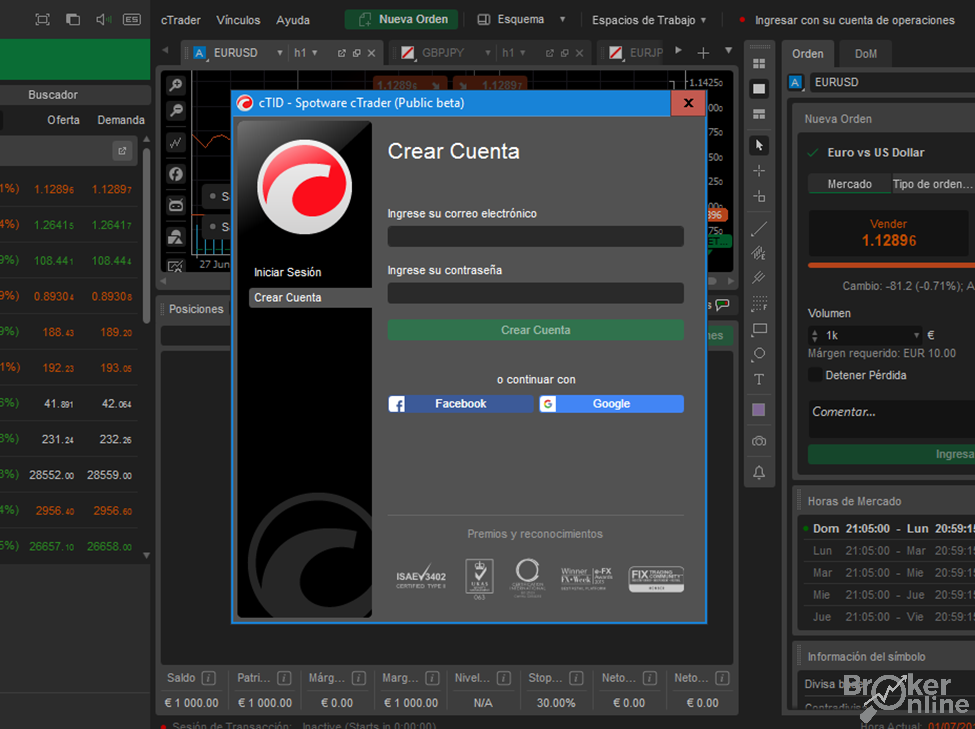Open the EURUSD tab symbol dropdown arrow
The height and width of the screenshot is (729, 975).
pyautogui.click(x=280, y=53)
